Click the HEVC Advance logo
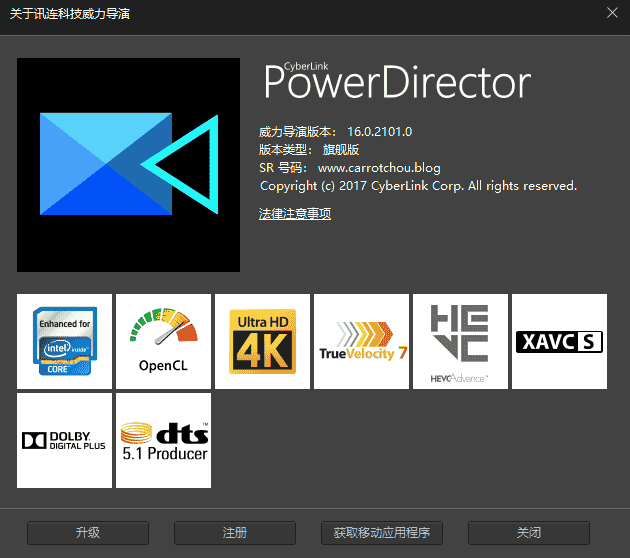The width and height of the screenshot is (630, 558). pos(460,341)
